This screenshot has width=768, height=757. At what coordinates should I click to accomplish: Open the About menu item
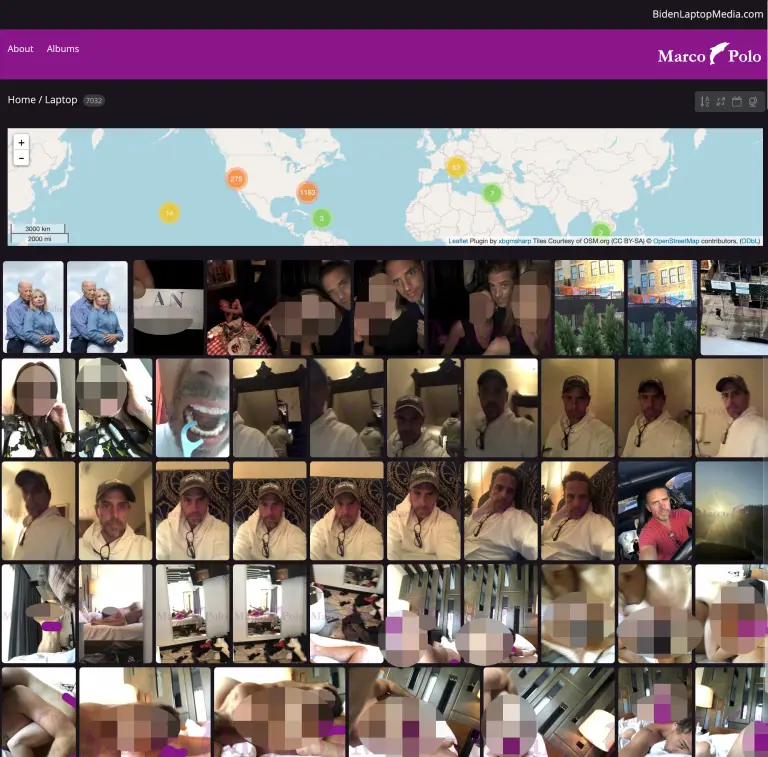[21, 49]
